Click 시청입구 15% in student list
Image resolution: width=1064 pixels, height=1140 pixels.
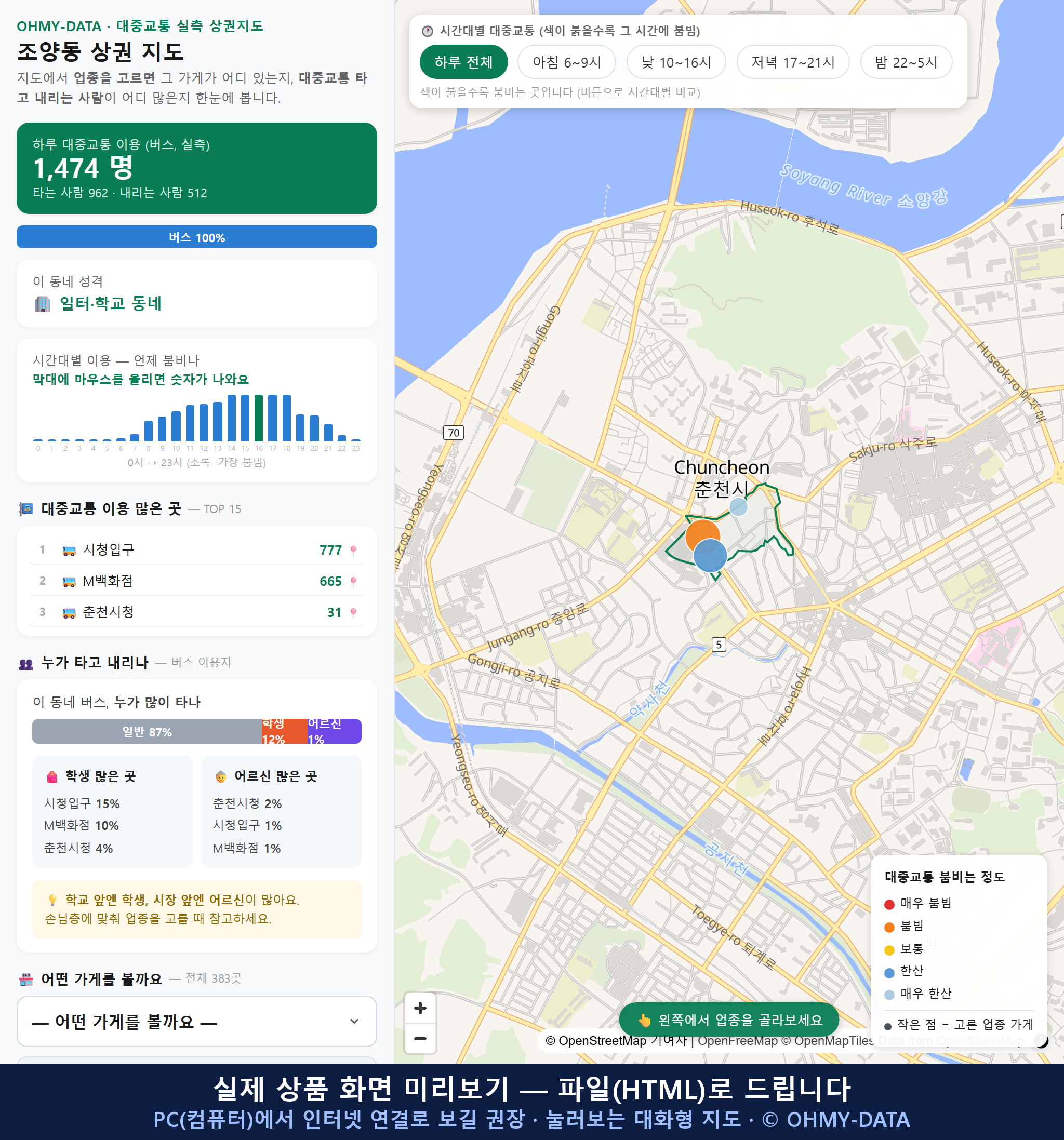pyautogui.click(x=82, y=803)
